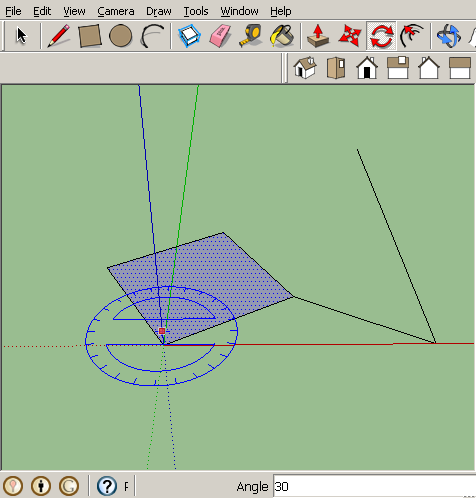
Task: Switch to the second standard view icon
Action: pyautogui.click(x=336, y=68)
